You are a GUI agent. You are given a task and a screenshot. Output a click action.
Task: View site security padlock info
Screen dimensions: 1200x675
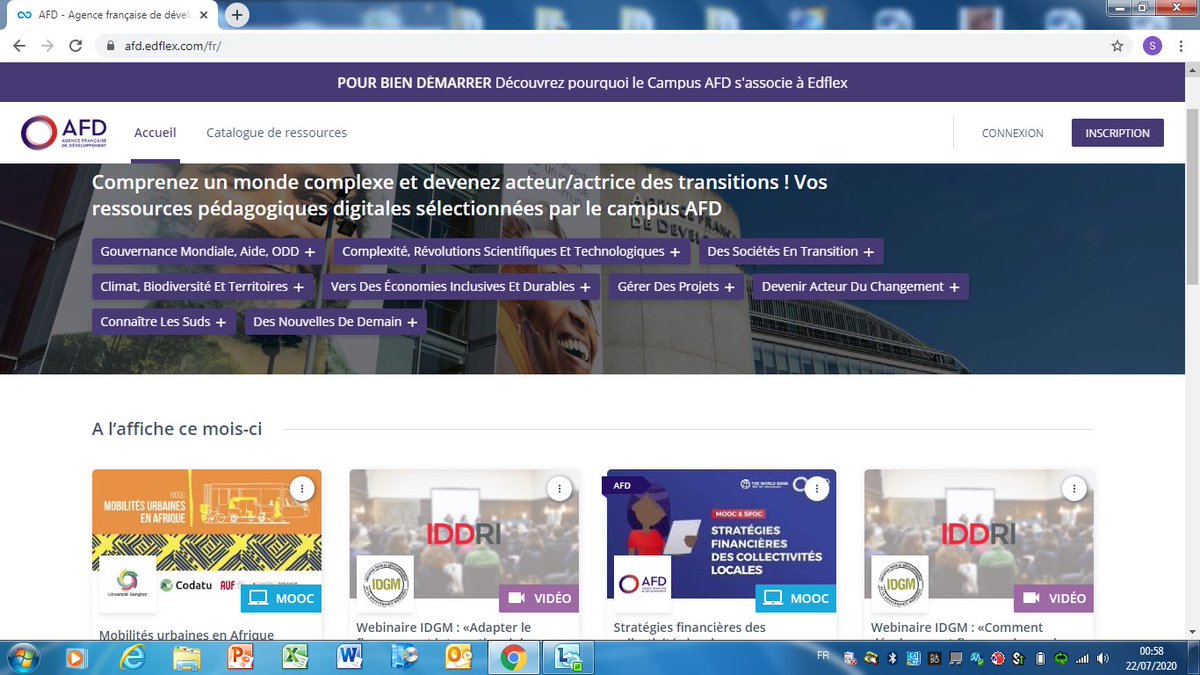click(110, 46)
